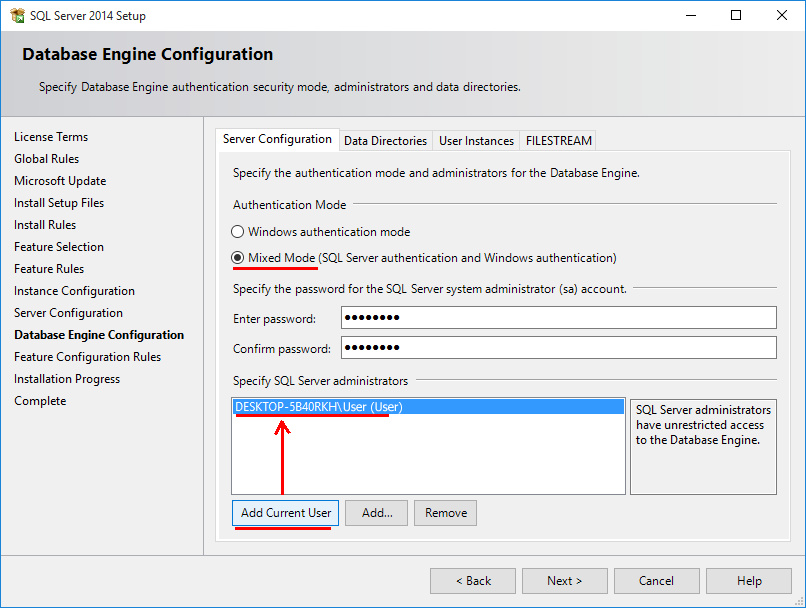This screenshot has width=806, height=608.
Task: Minimize the SQL Server 2014 Setup window
Action: pyautogui.click(x=691, y=15)
